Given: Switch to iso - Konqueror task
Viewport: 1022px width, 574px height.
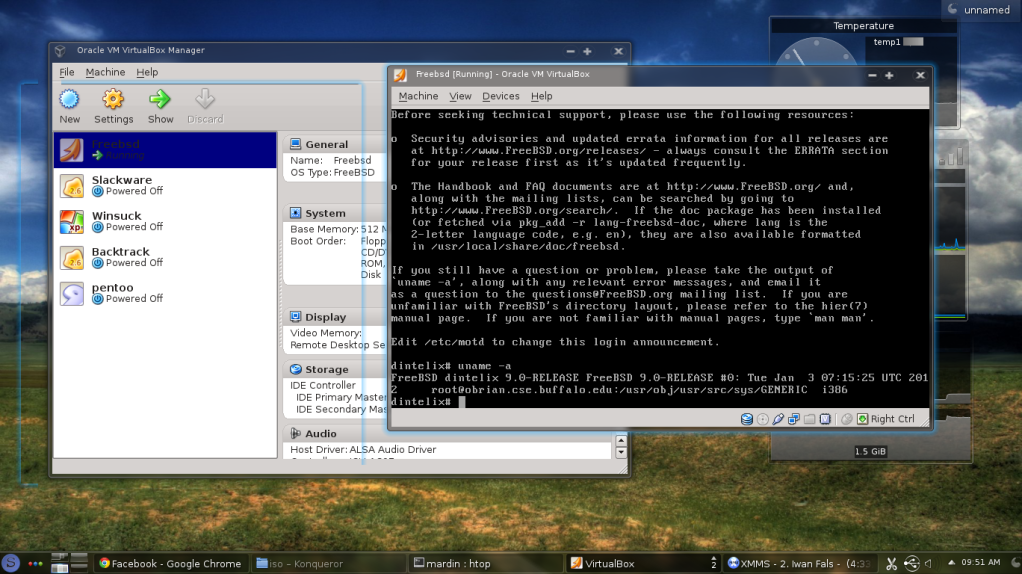Looking at the screenshot, I should [x=330, y=564].
